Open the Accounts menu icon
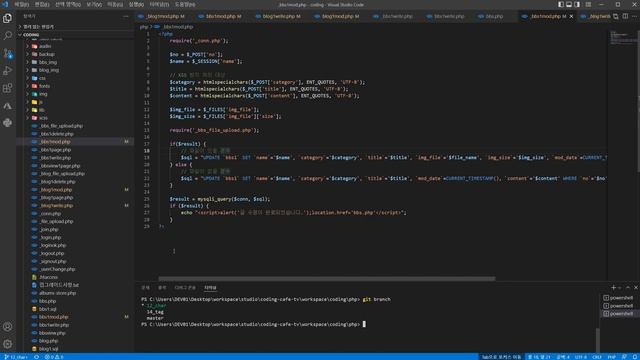This screenshot has height=360, width=640. point(7,327)
